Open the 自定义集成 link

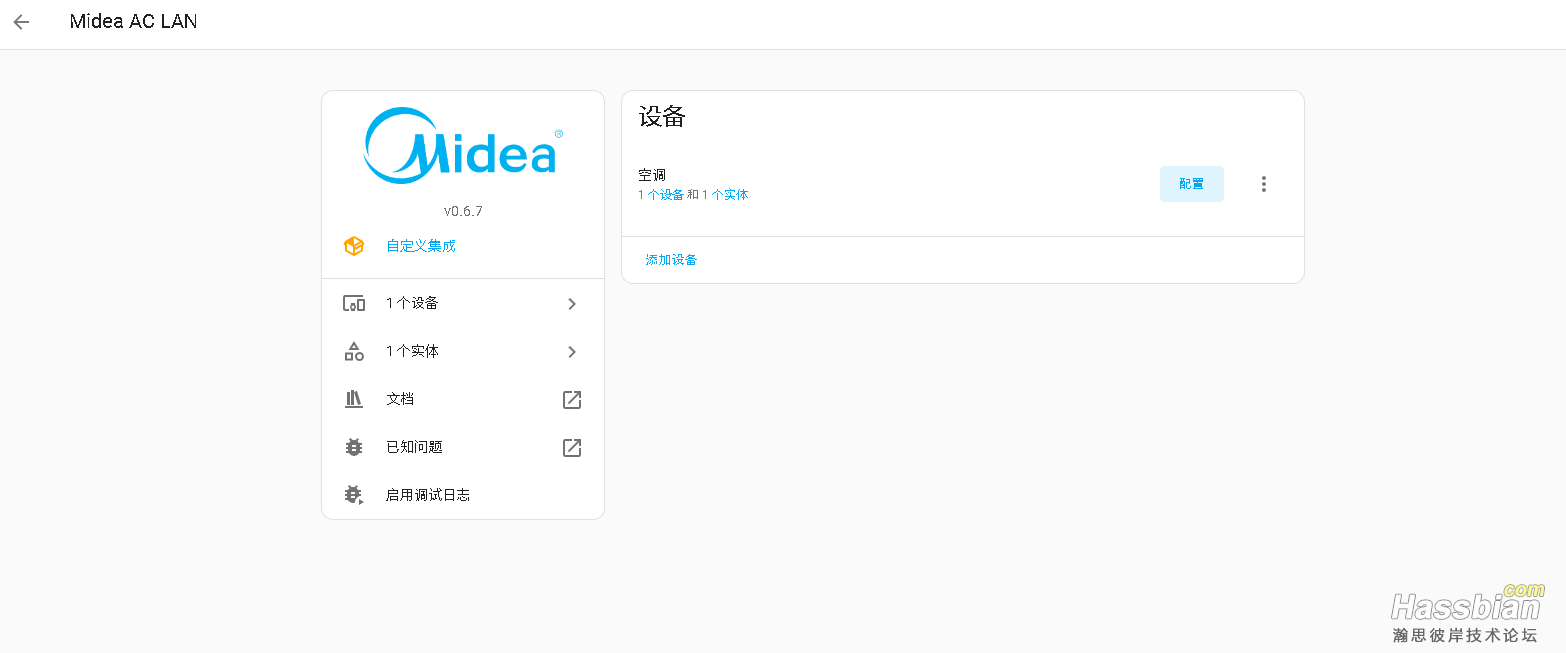(421, 246)
